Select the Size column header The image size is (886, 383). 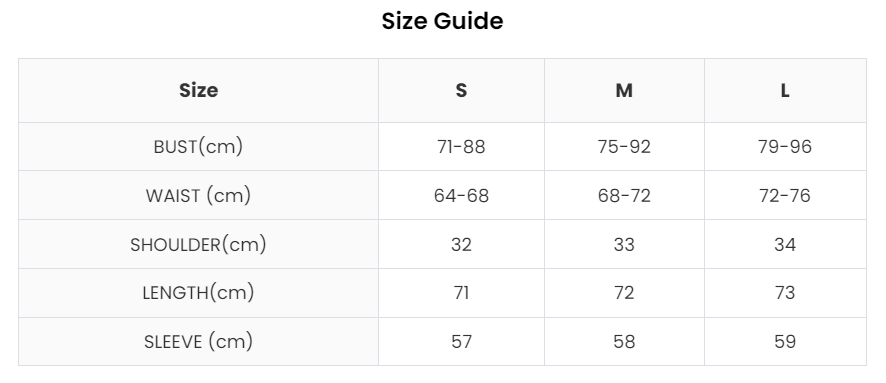tap(198, 90)
